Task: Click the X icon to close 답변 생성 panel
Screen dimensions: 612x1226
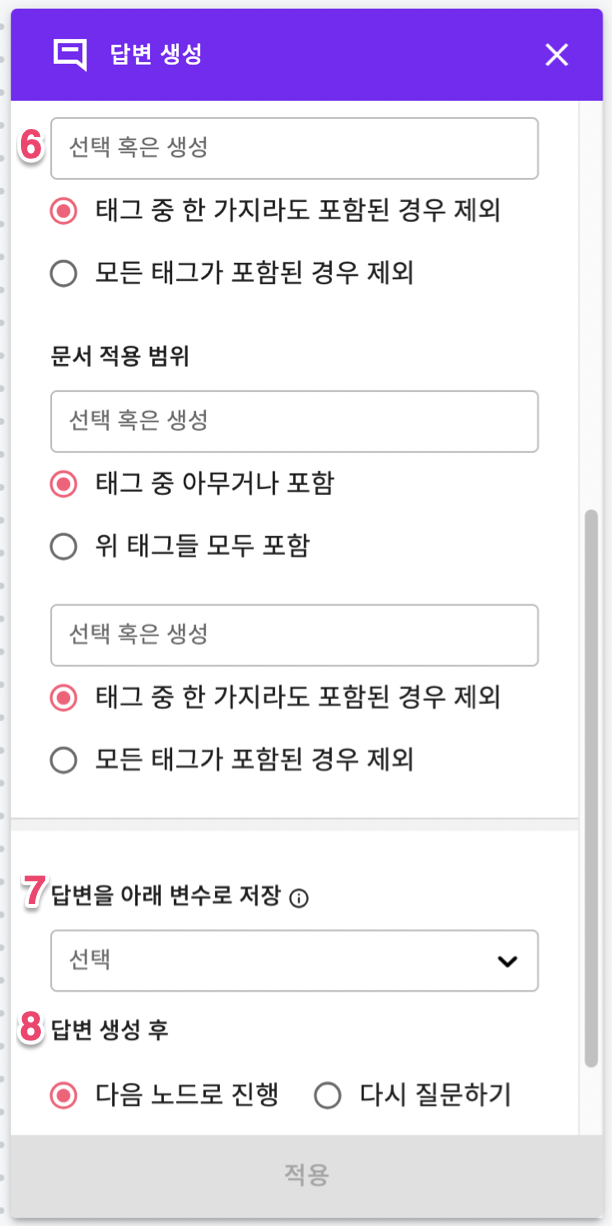Action: point(557,55)
